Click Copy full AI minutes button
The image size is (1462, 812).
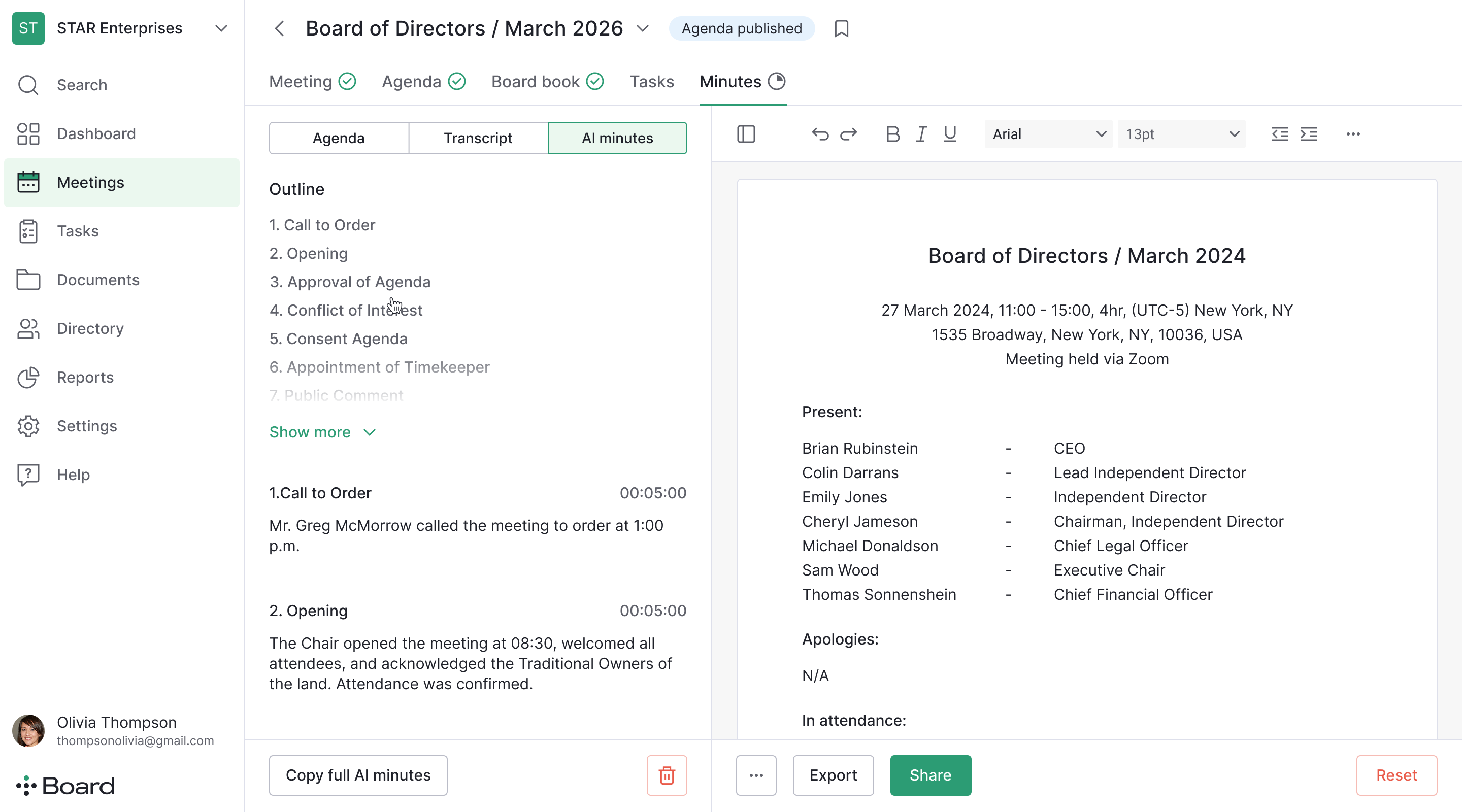click(x=357, y=774)
